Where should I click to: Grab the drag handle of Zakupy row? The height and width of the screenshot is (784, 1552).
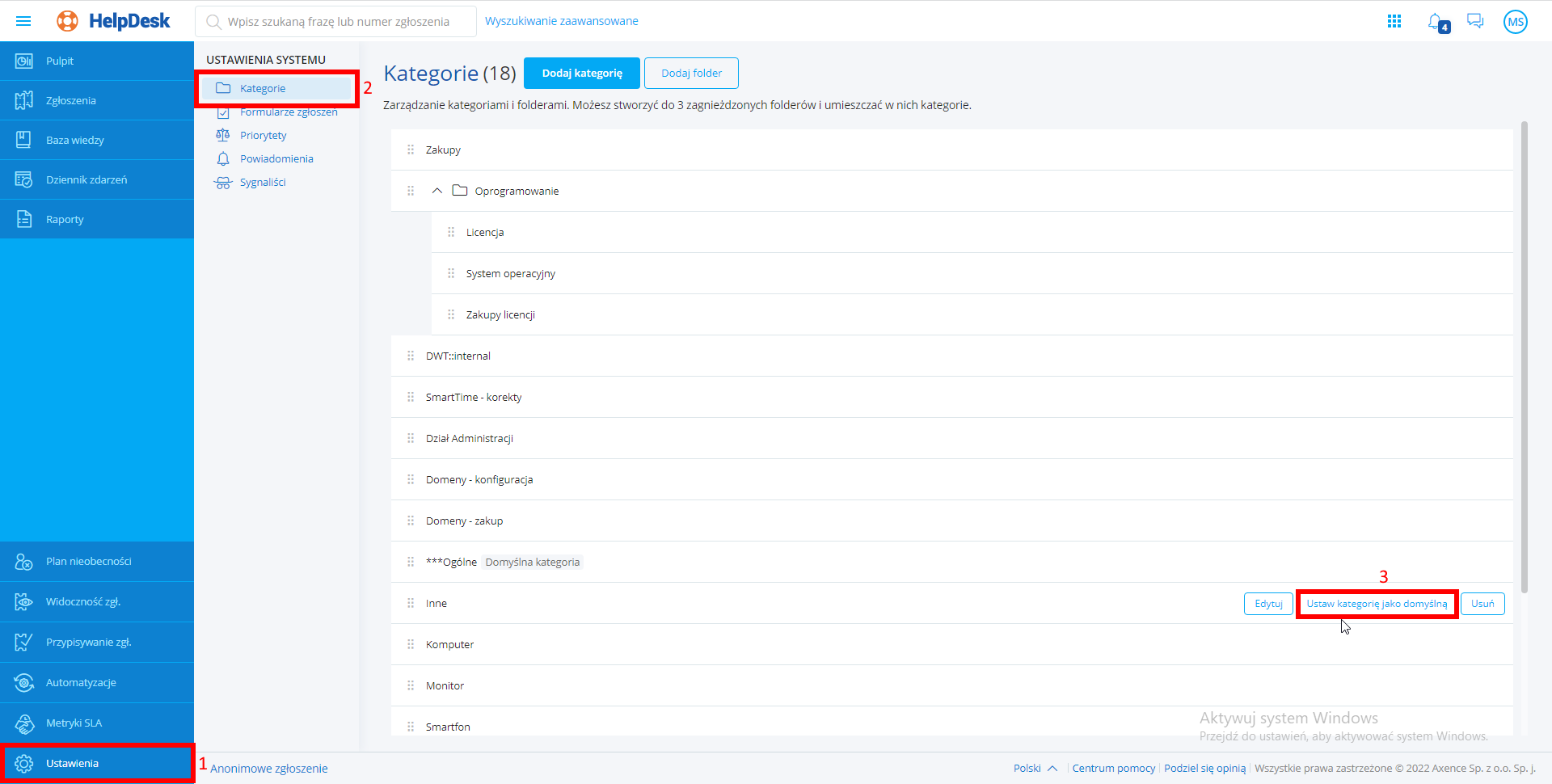(411, 150)
